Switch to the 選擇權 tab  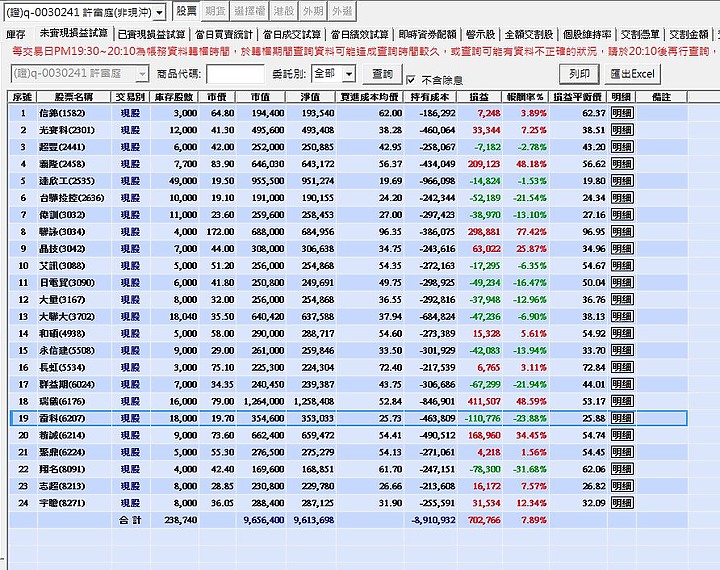tap(249, 11)
